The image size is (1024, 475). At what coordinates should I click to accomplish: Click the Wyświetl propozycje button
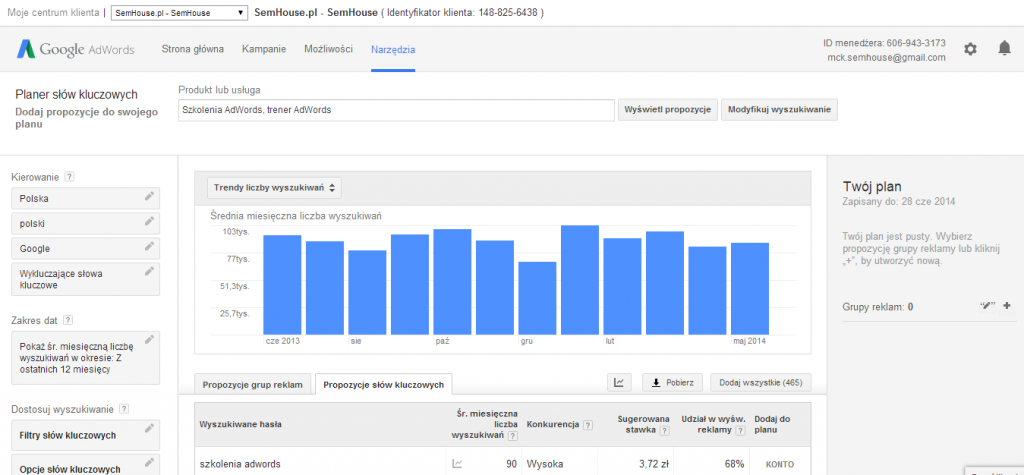(667, 109)
